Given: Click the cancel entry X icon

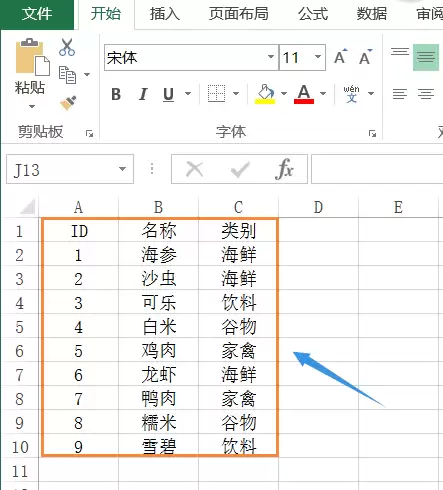Looking at the screenshot, I should (195, 169).
